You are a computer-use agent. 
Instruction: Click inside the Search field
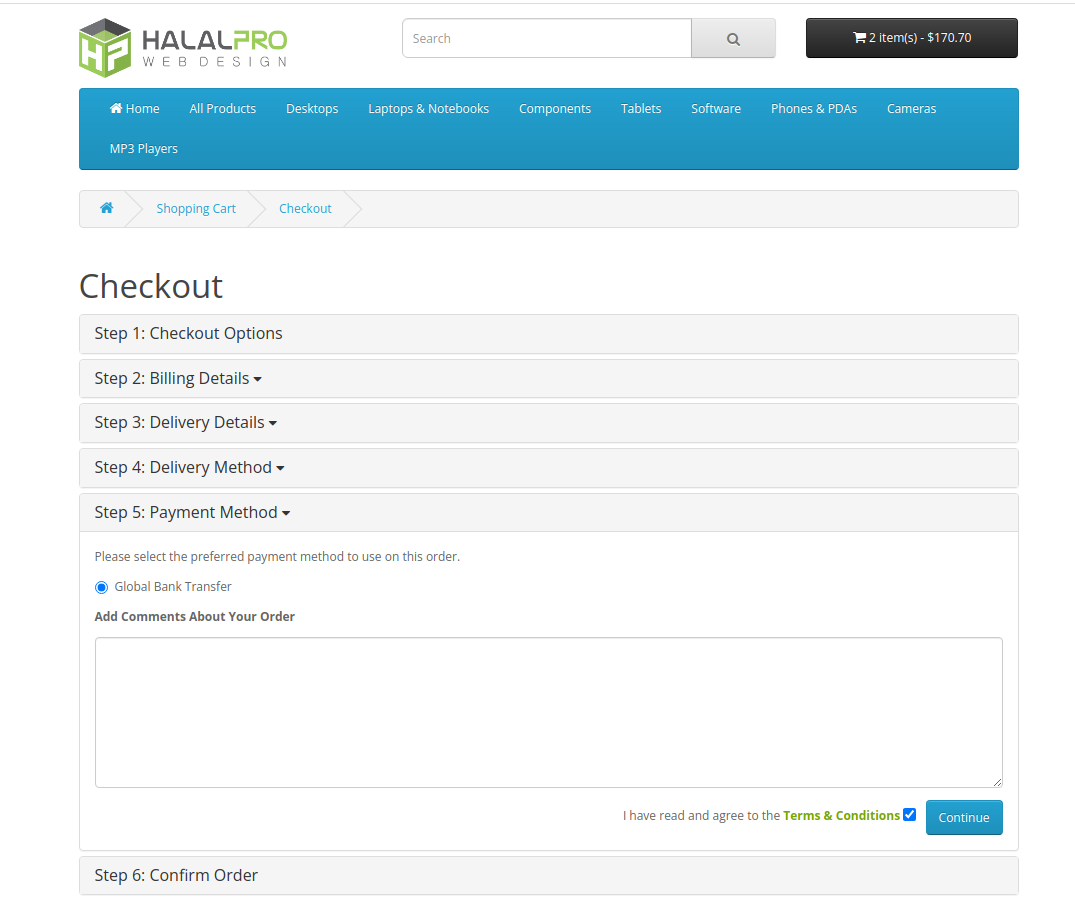[x=546, y=38]
